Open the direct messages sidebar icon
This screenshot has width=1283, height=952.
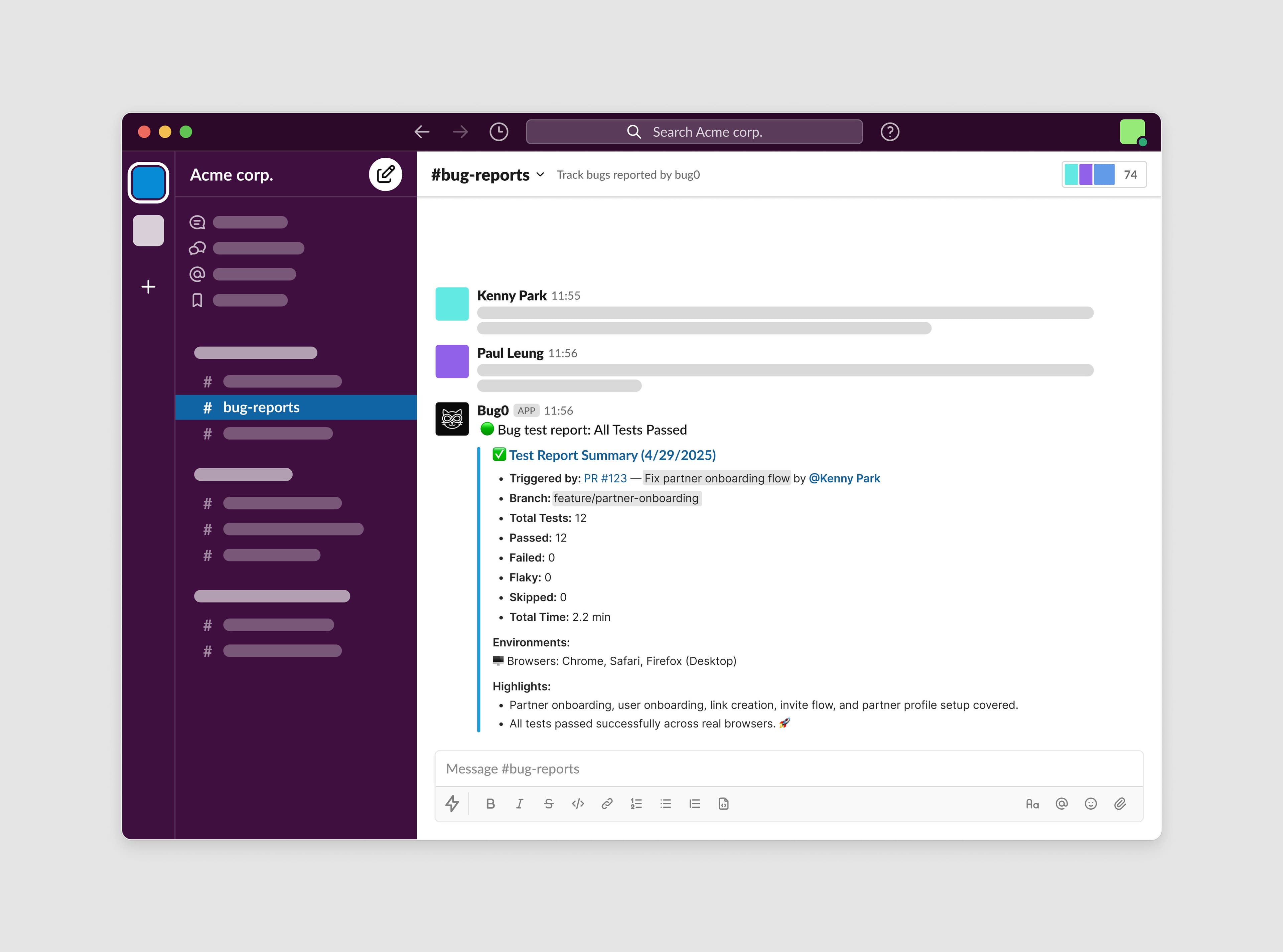point(197,249)
